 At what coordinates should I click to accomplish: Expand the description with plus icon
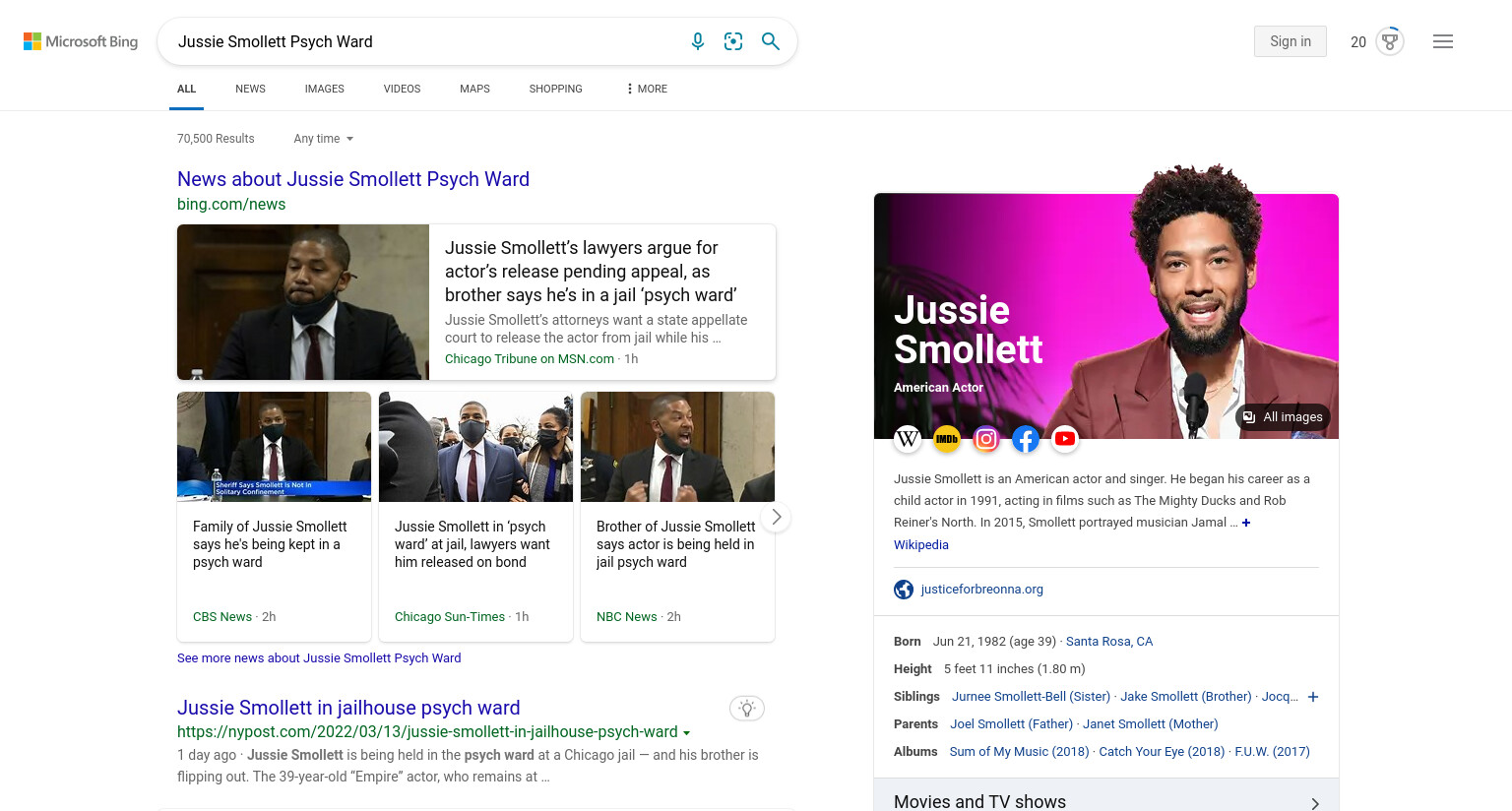pos(1246,523)
